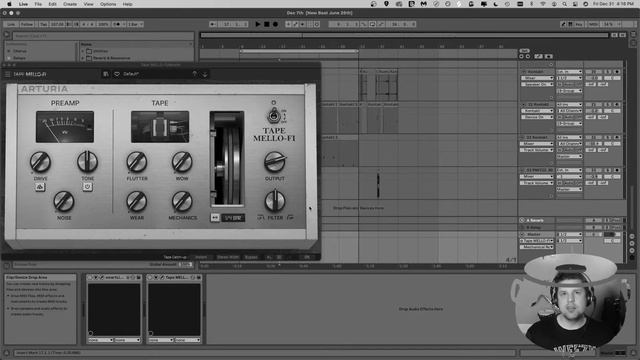Click the preamp VU meter display
The height and width of the screenshot is (360, 640).
65,127
